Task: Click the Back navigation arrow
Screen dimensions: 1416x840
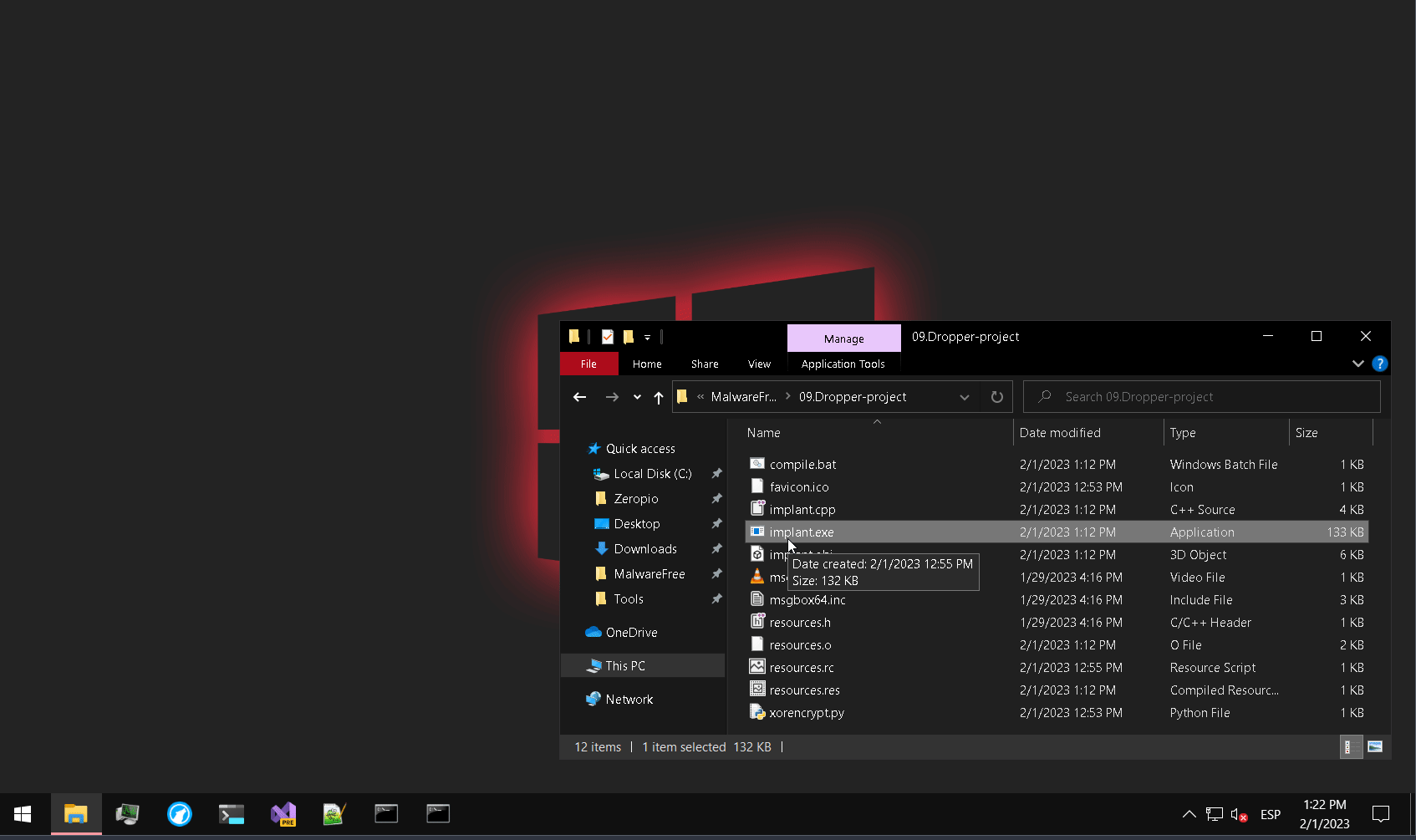Action: click(x=579, y=397)
